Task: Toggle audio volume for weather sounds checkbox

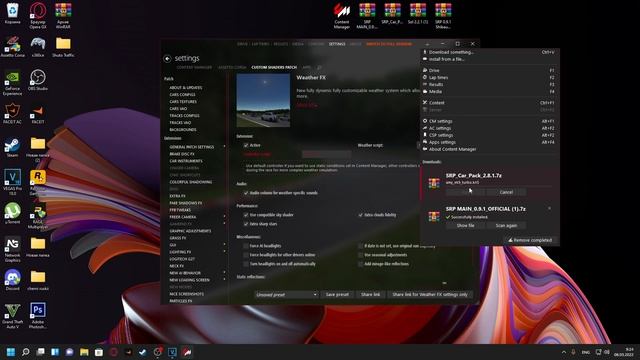Action: tap(246, 193)
